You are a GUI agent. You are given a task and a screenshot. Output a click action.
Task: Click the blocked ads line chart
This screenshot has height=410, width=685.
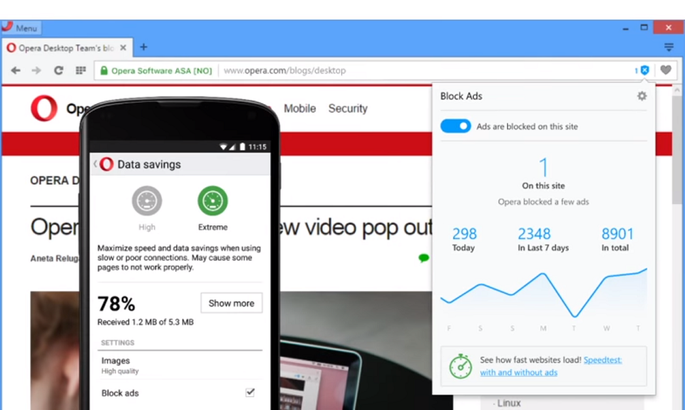click(543, 293)
